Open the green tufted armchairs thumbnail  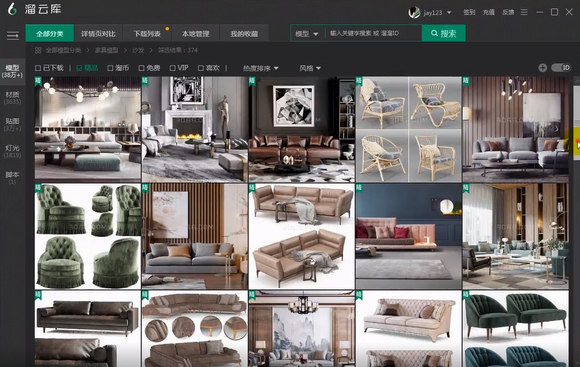tap(88, 236)
